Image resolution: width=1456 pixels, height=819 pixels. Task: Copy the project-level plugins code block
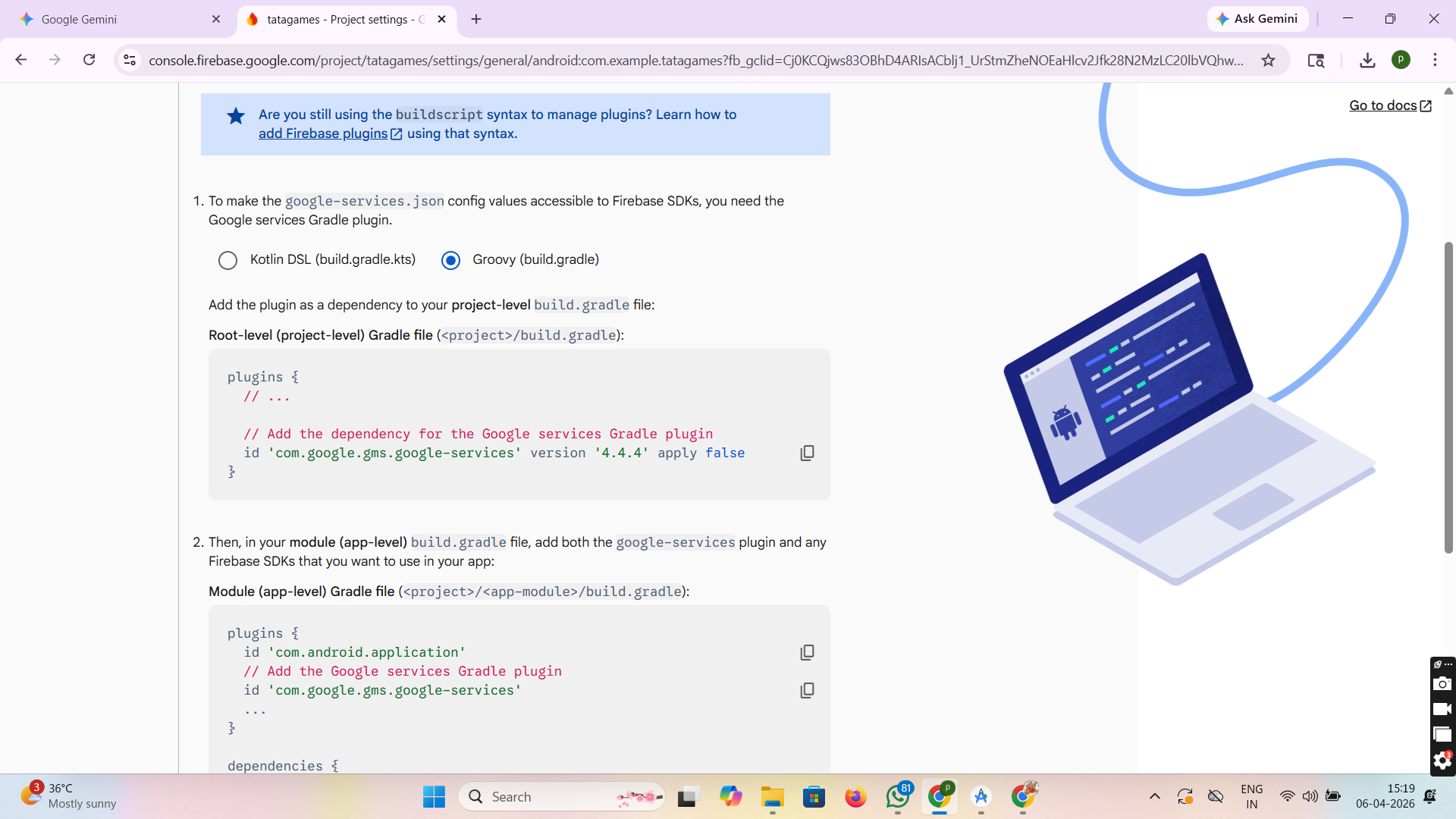[807, 453]
